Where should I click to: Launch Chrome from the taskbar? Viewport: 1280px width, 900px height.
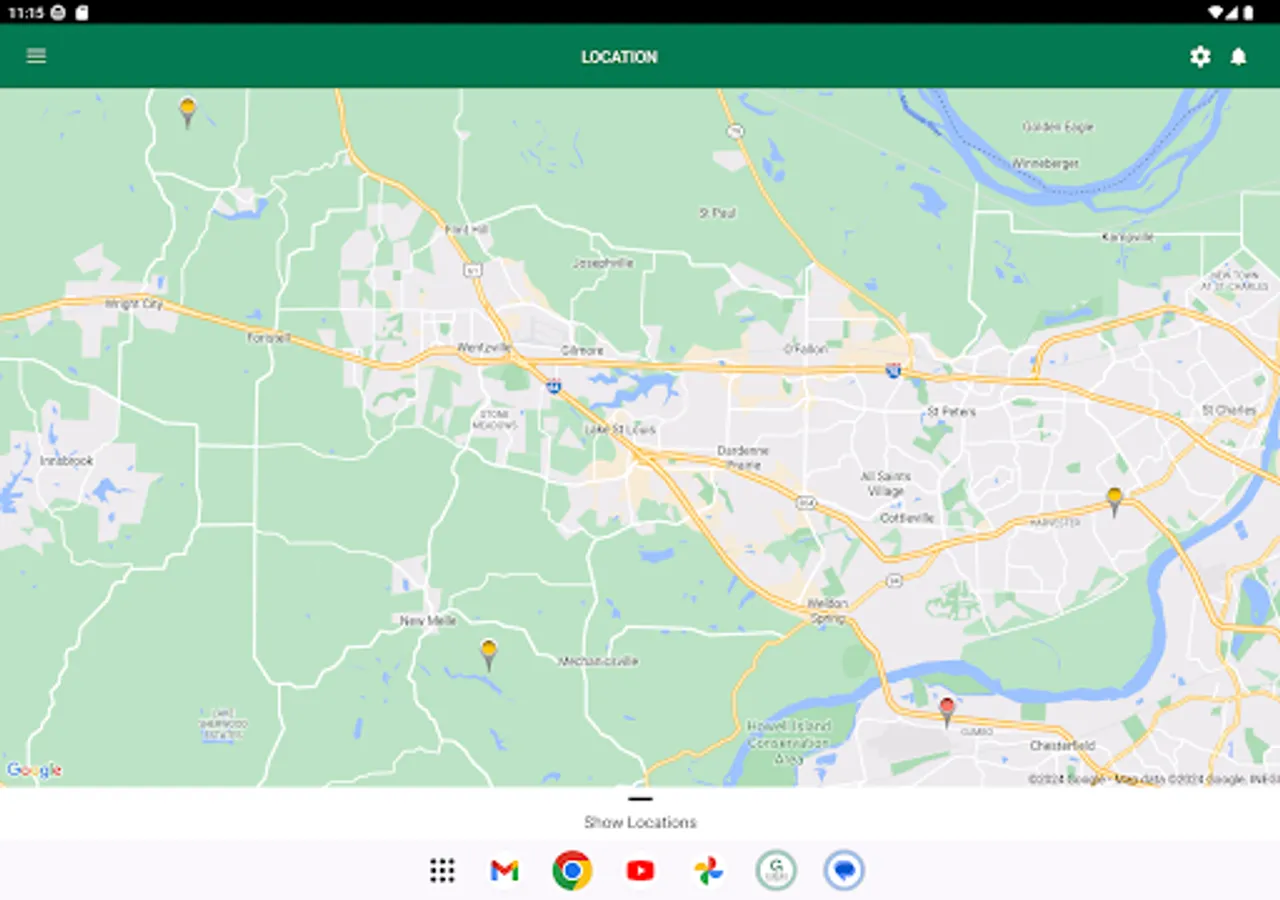(571, 870)
